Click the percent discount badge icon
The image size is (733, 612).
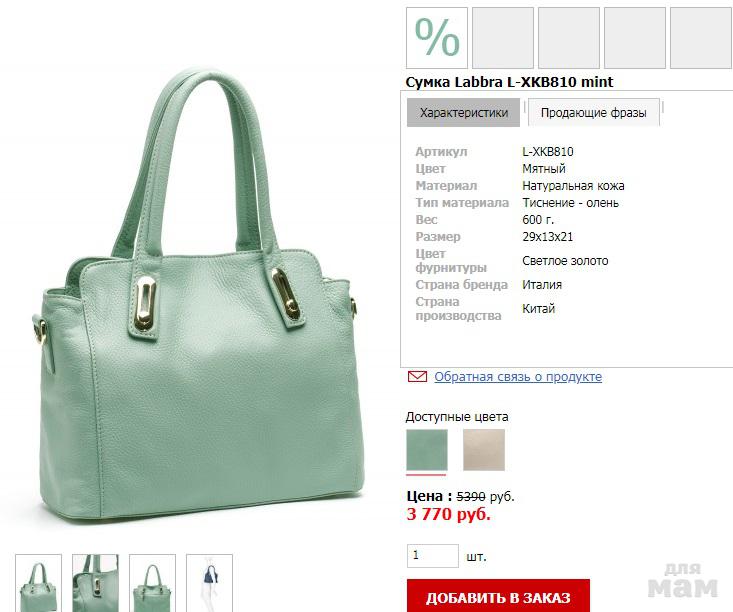(x=437, y=38)
